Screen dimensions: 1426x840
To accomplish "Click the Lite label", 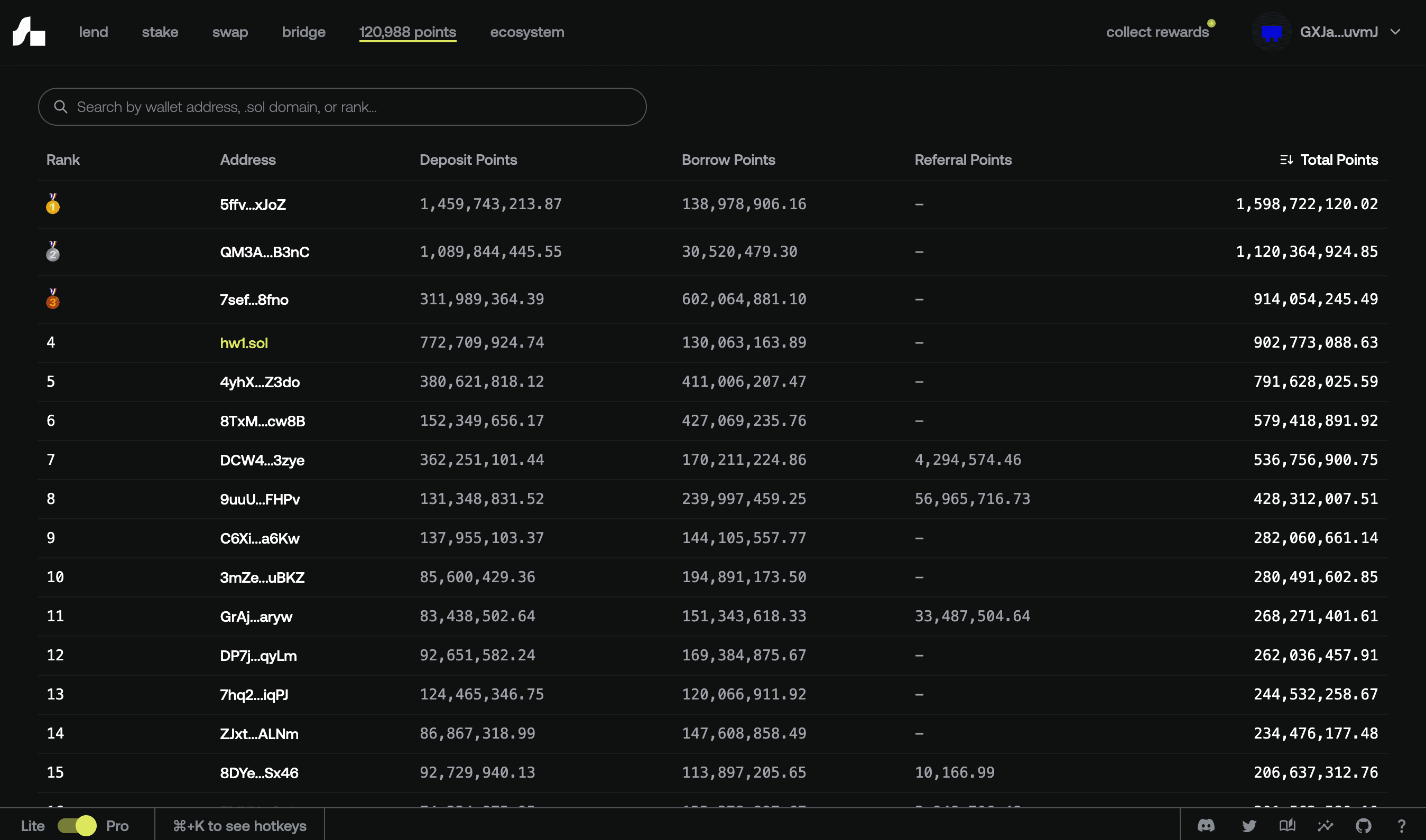I will 33,825.
